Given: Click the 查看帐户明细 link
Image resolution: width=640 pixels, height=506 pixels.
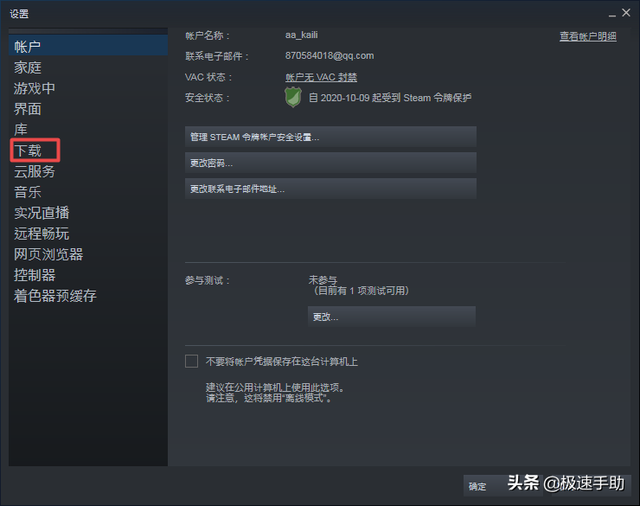Looking at the screenshot, I should click(588, 36).
